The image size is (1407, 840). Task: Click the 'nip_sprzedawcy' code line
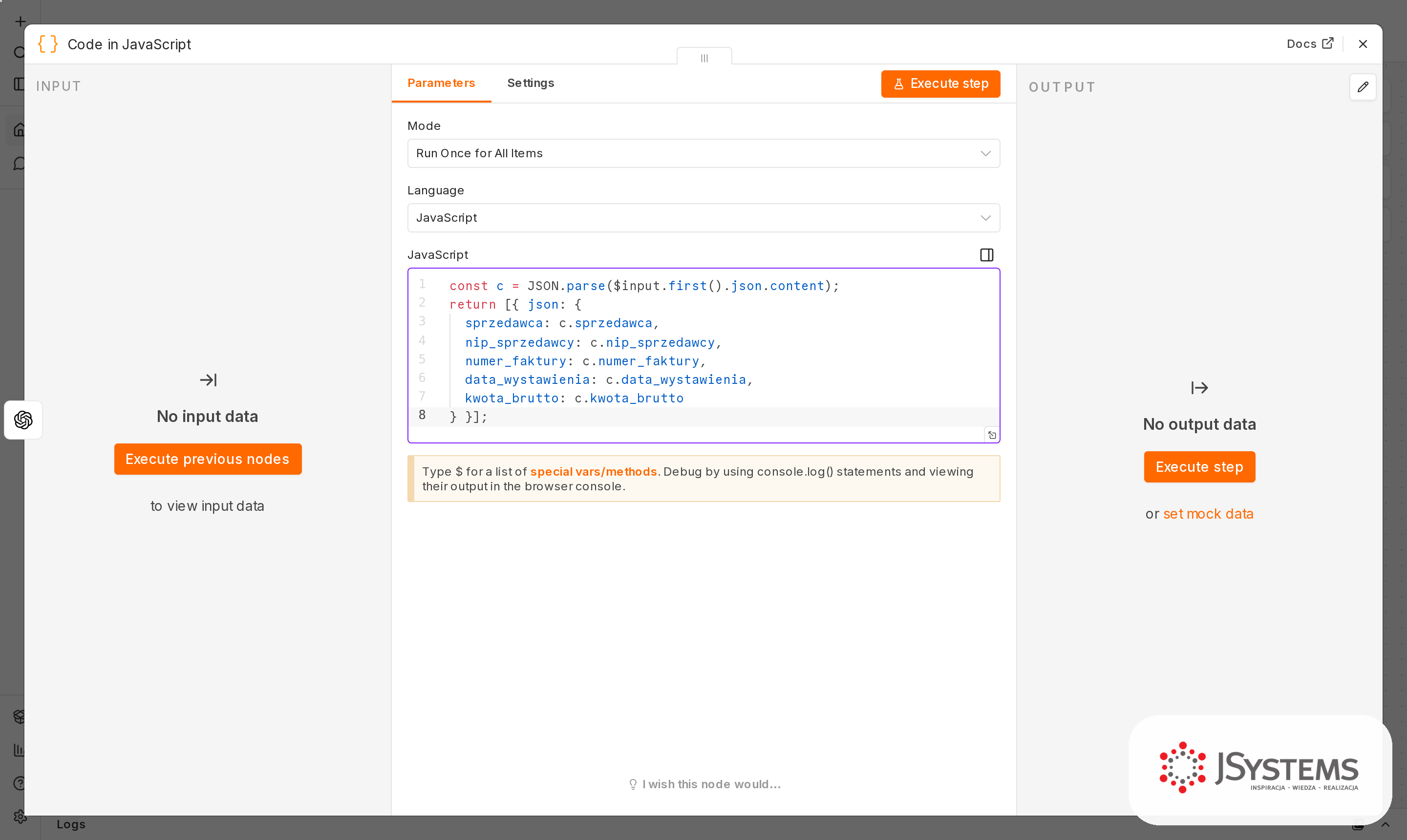point(593,342)
